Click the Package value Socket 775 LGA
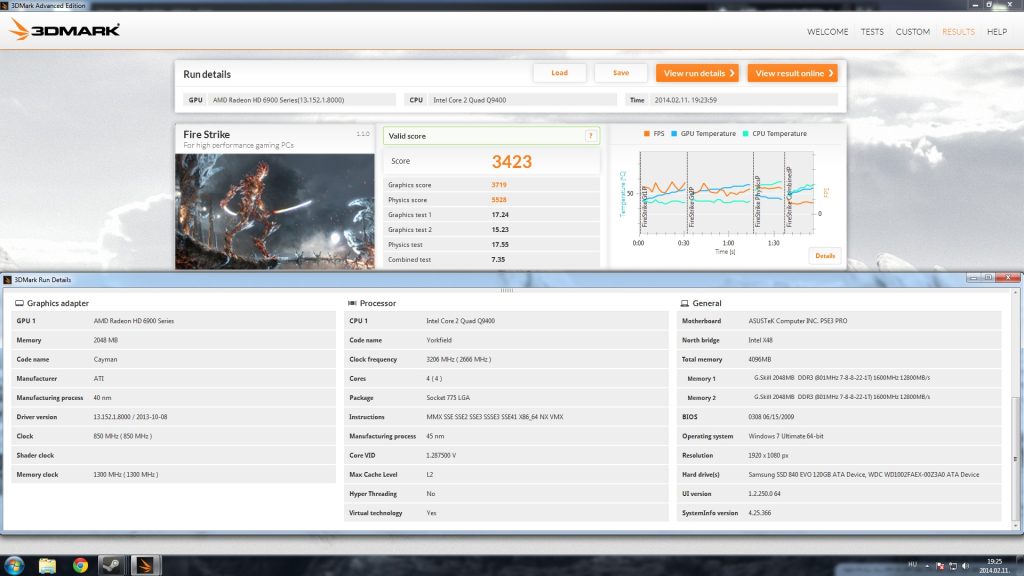This screenshot has height=576, width=1024. pos(448,398)
